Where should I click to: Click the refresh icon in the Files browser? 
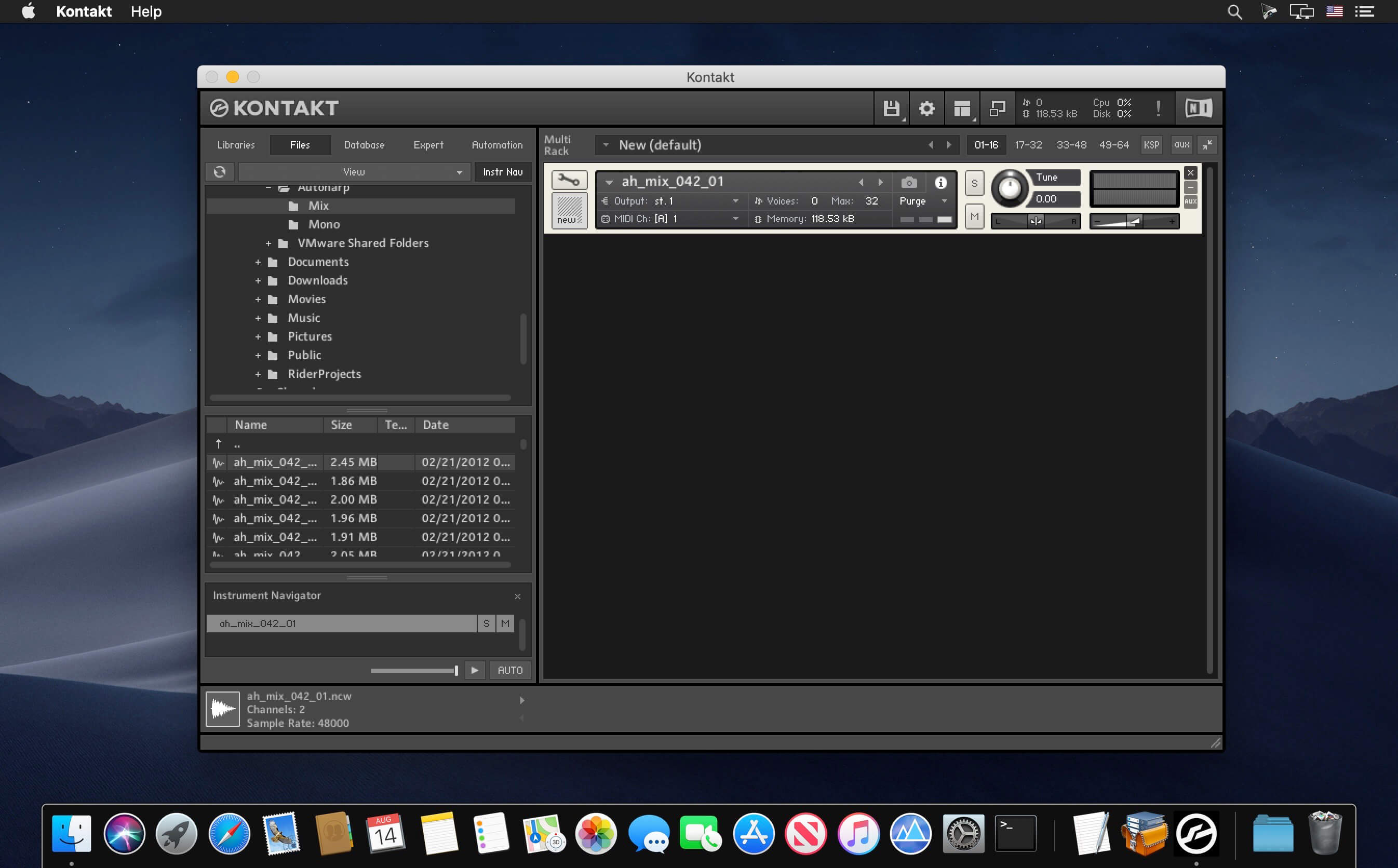point(219,172)
